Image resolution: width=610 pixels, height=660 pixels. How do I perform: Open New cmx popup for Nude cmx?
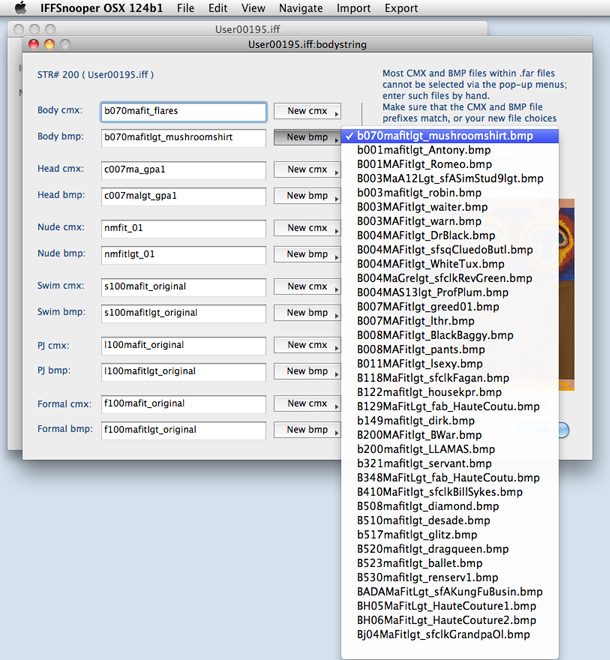(307, 228)
